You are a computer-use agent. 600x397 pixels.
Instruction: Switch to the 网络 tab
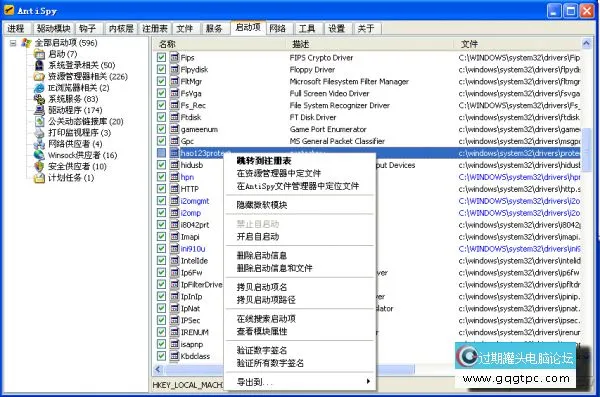tap(278, 28)
